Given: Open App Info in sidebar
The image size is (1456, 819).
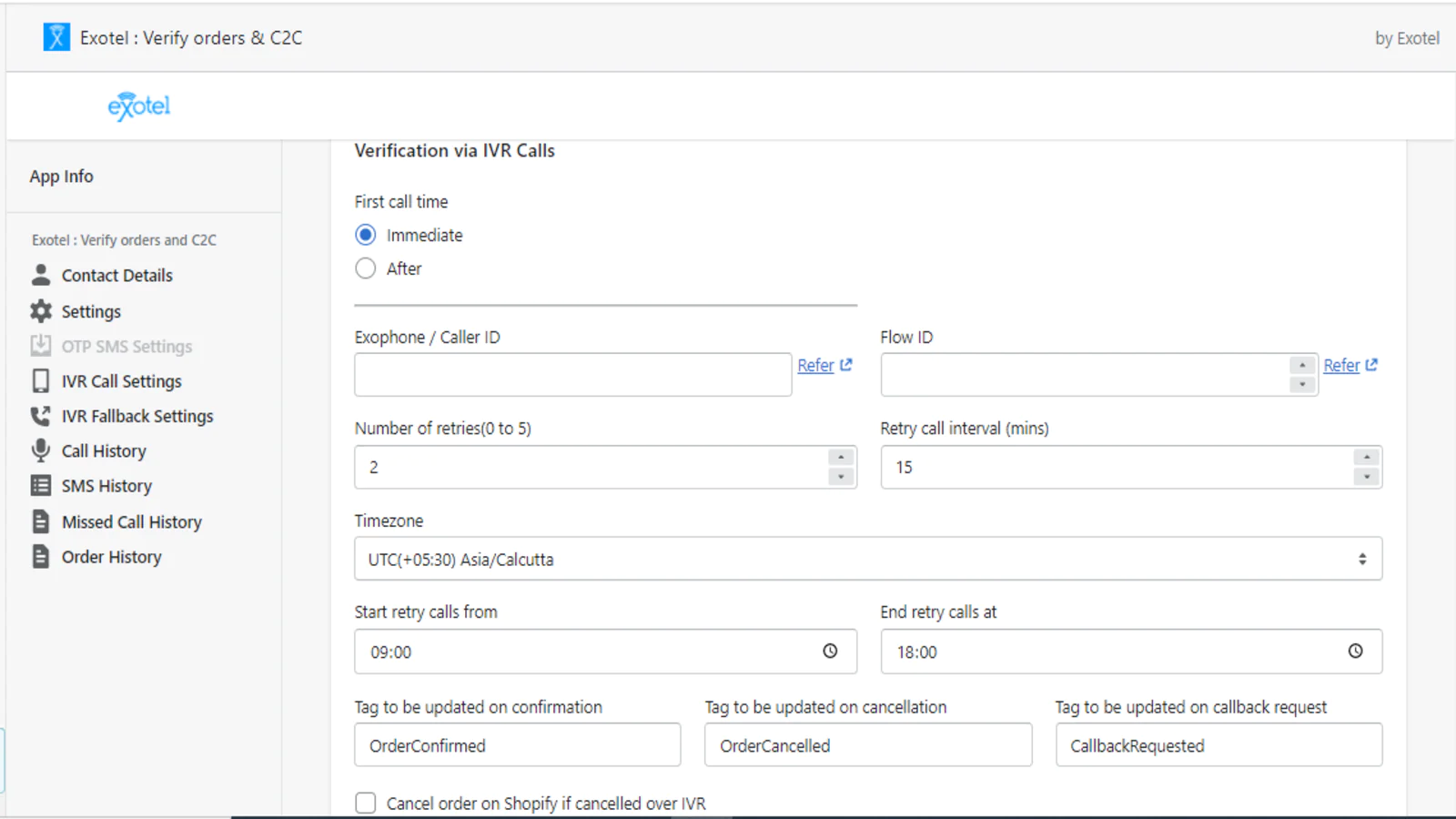Looking at the screenshot, I should [62, 177].
